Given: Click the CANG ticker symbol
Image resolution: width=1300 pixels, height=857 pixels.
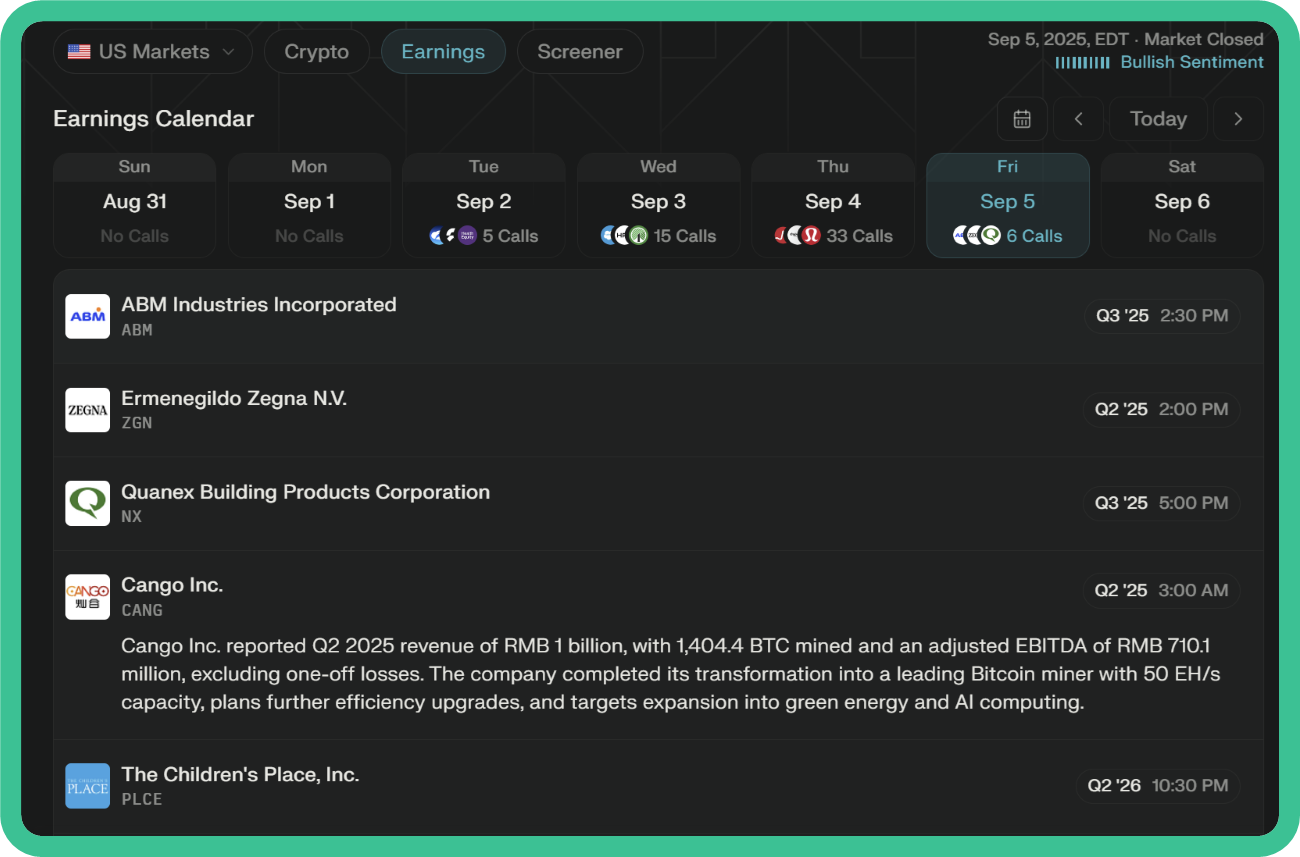Looking at the screenshot, I should (142, 610).
